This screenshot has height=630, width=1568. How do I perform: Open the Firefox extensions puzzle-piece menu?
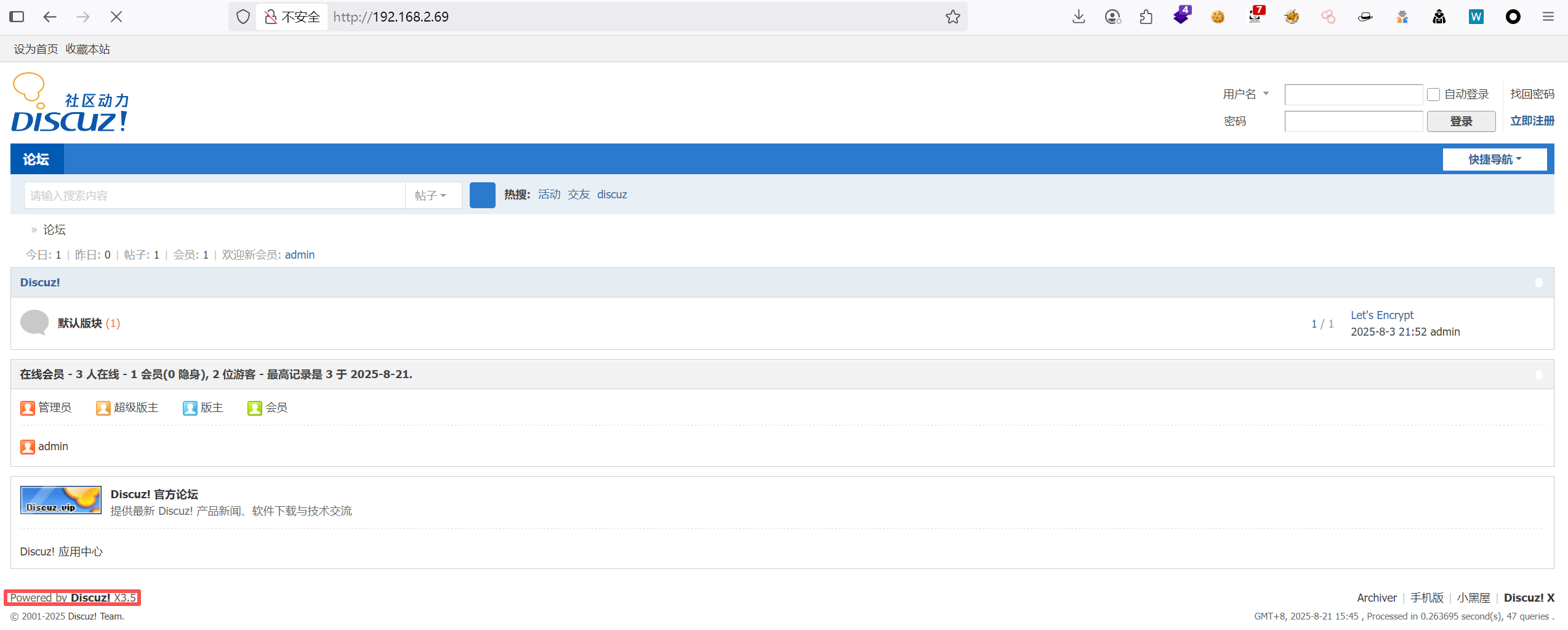coord(1146,17)
